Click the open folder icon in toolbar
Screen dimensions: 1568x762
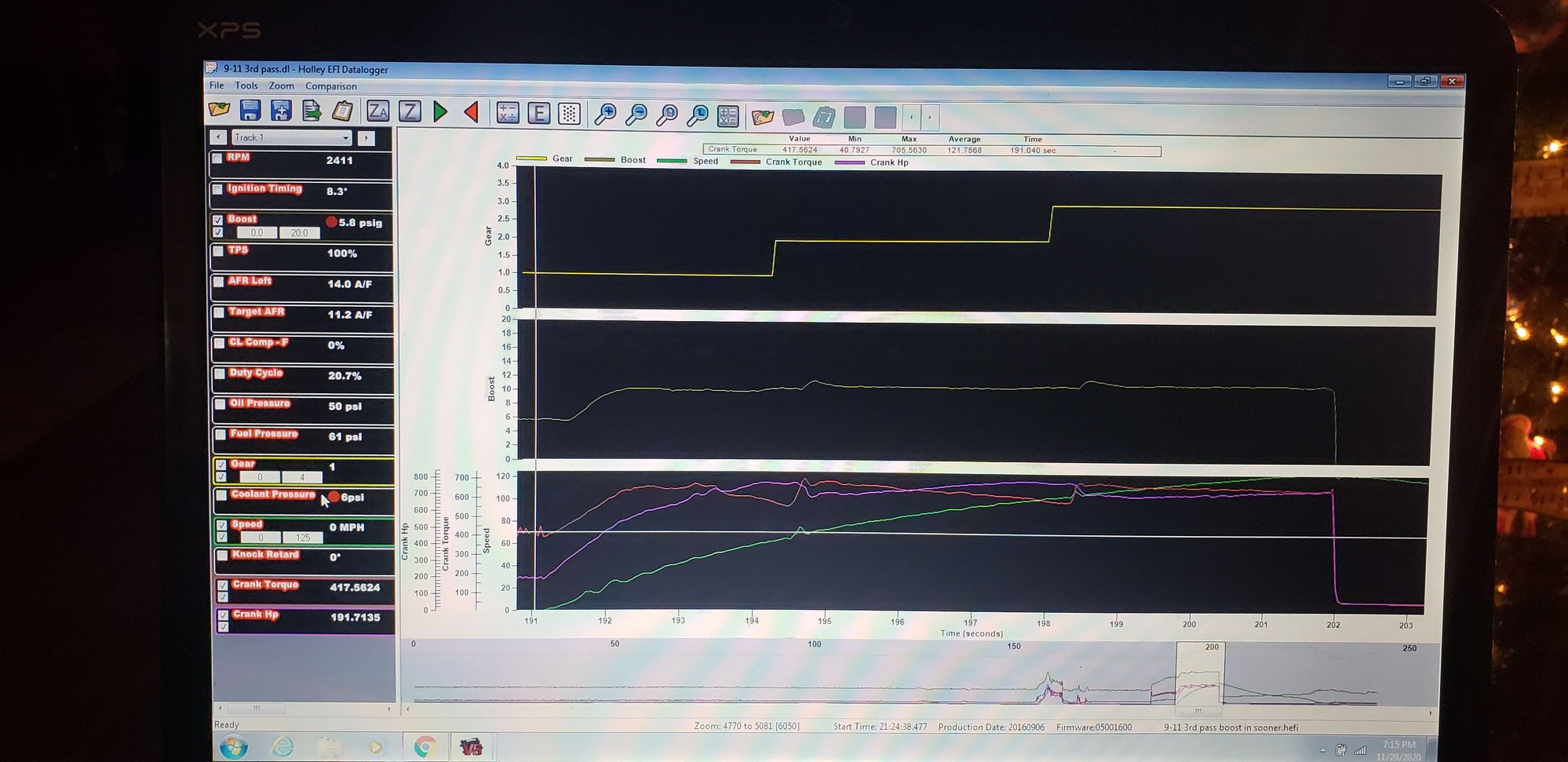coord(219,111)
